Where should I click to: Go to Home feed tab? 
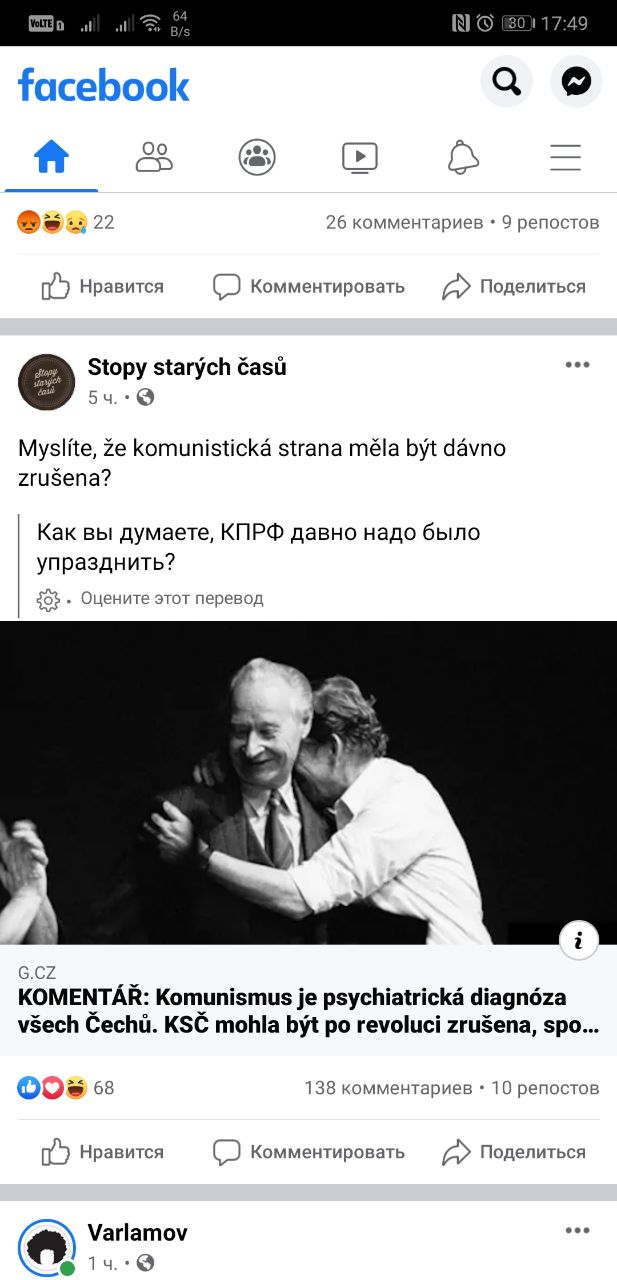(x=51, y=157)
